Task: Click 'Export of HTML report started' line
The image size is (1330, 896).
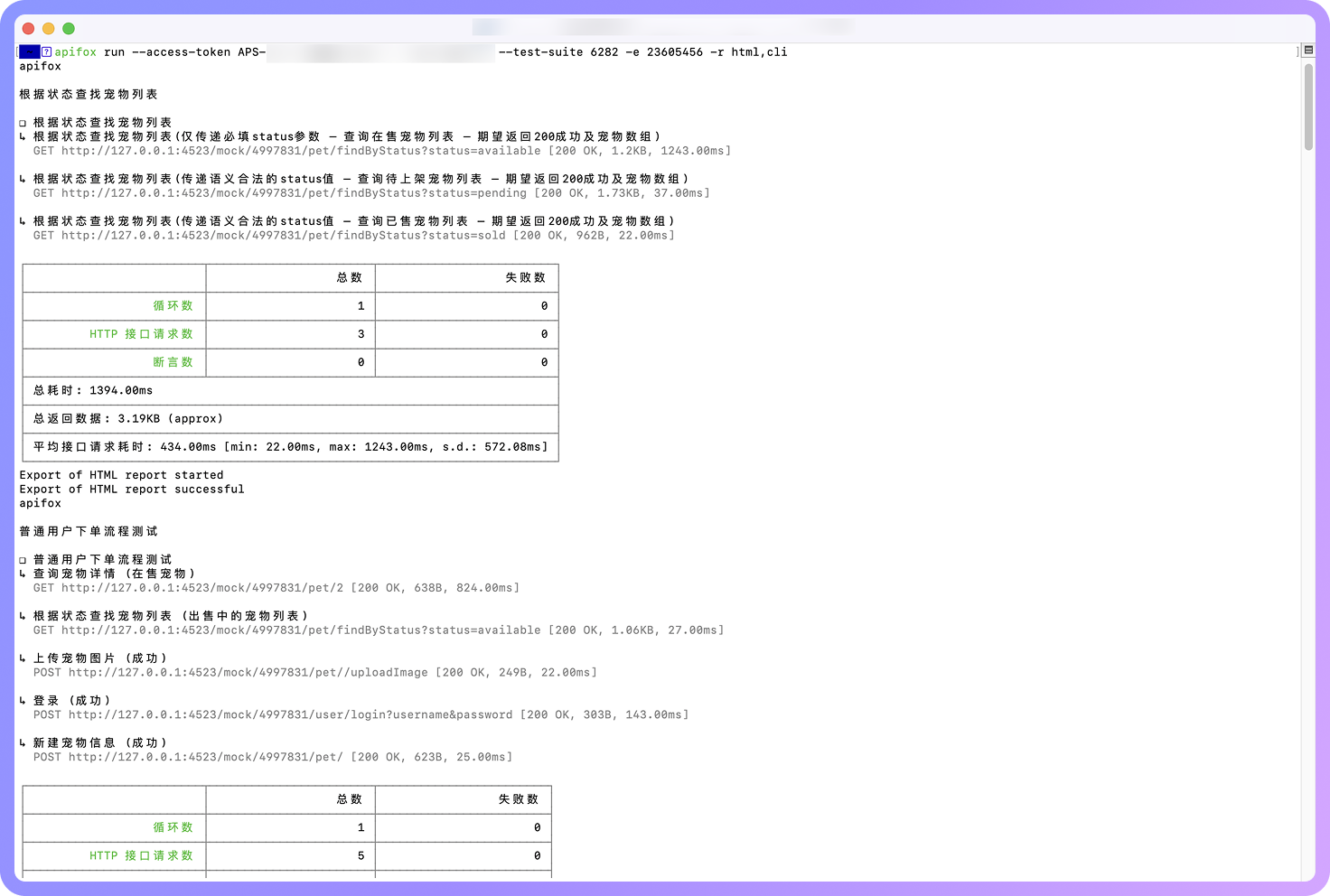Action: coord(121,475)
